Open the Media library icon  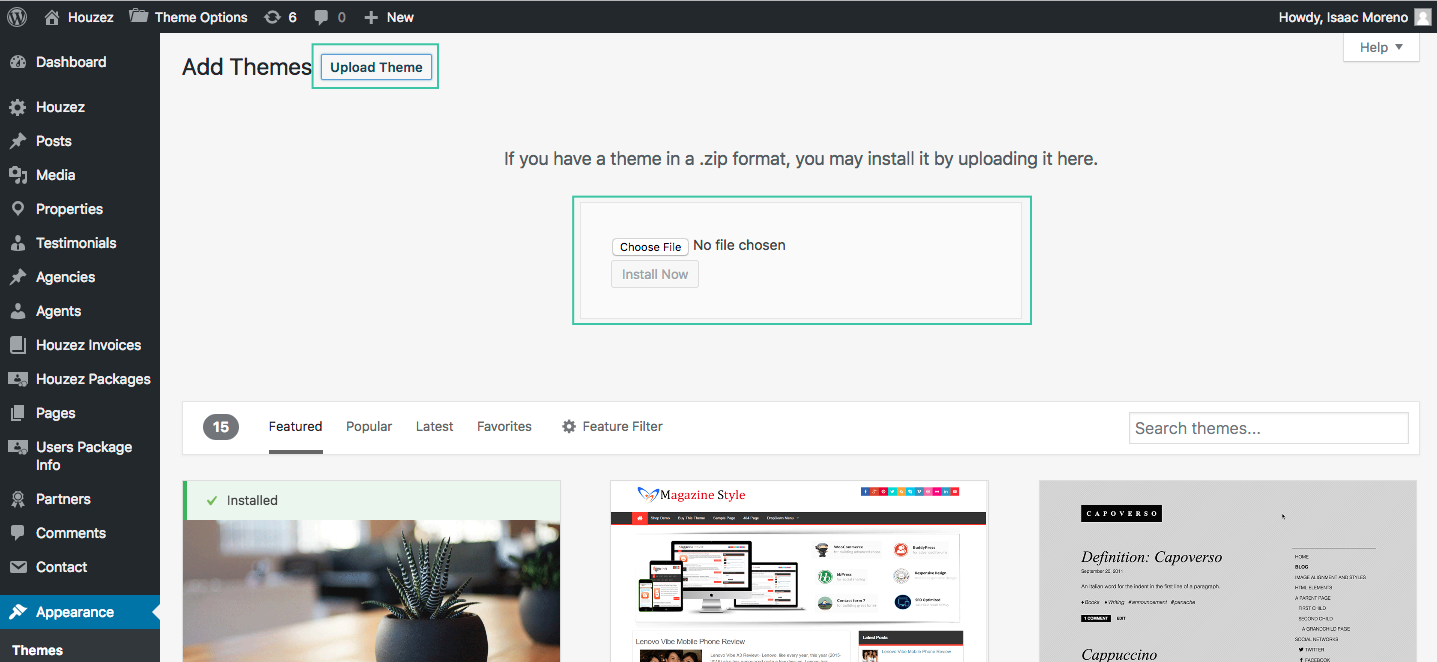tap(18, 175)
